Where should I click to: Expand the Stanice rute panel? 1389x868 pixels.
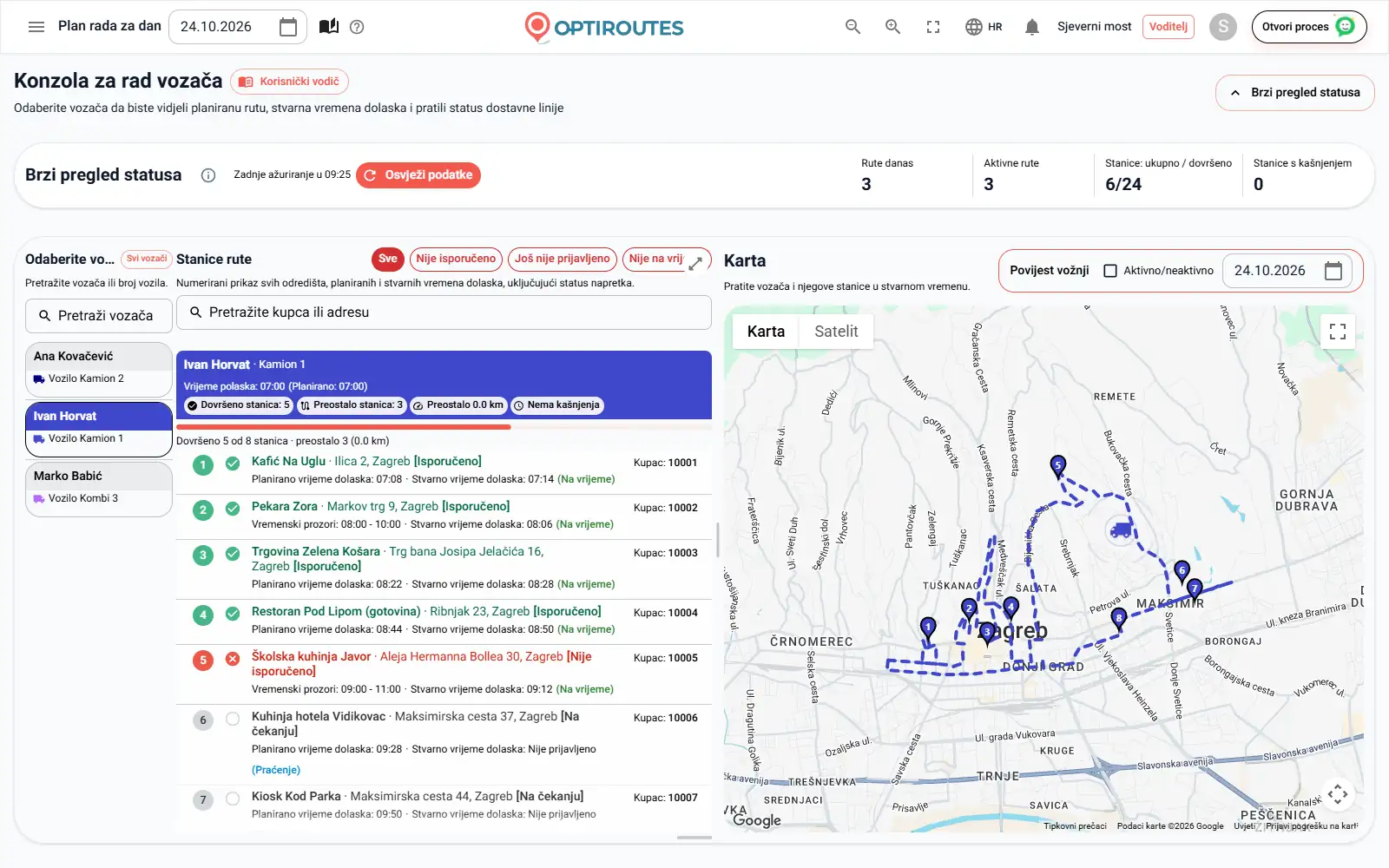click(695, 264)
